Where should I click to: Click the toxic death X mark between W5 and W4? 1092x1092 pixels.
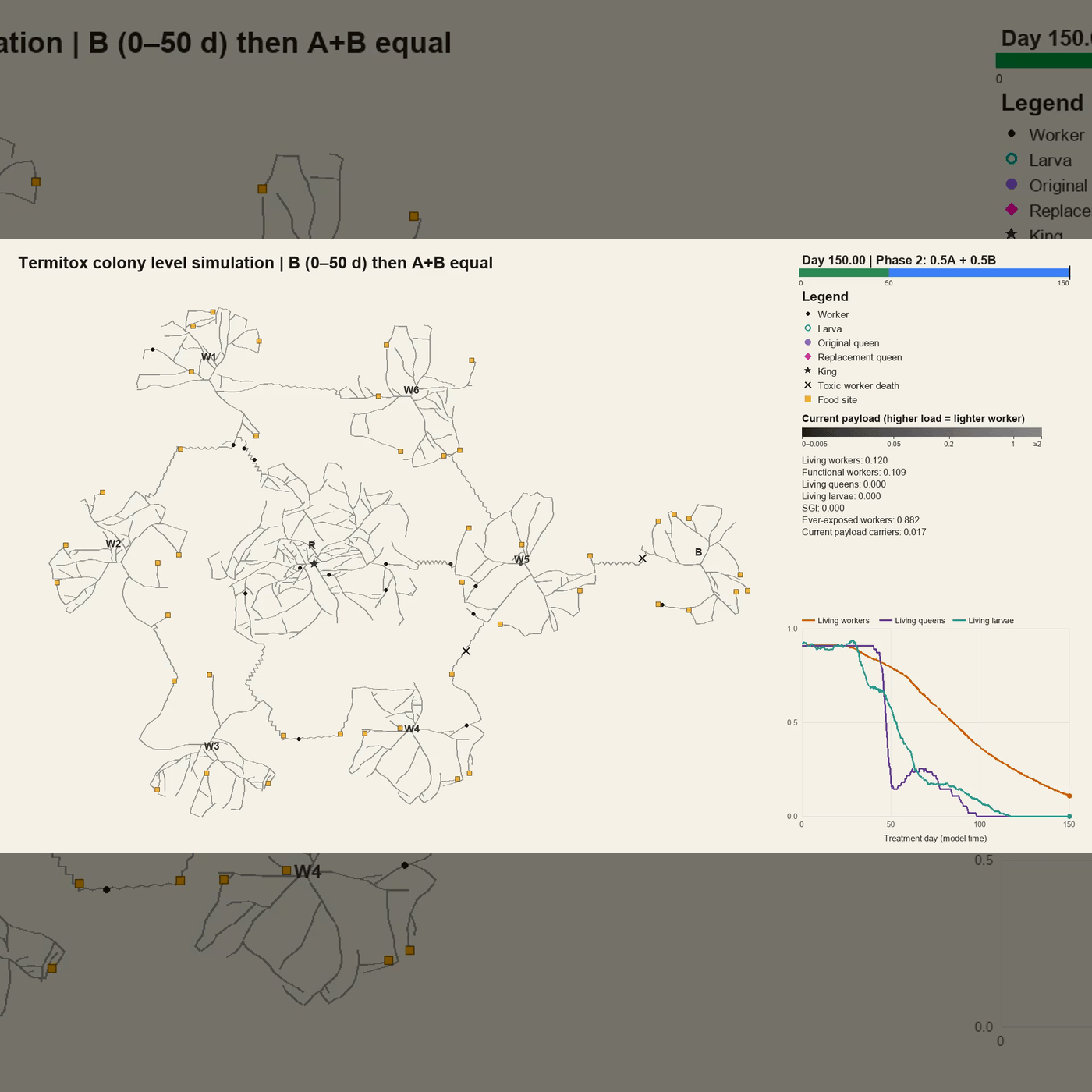pyautogui.click(x=466, y=651)
